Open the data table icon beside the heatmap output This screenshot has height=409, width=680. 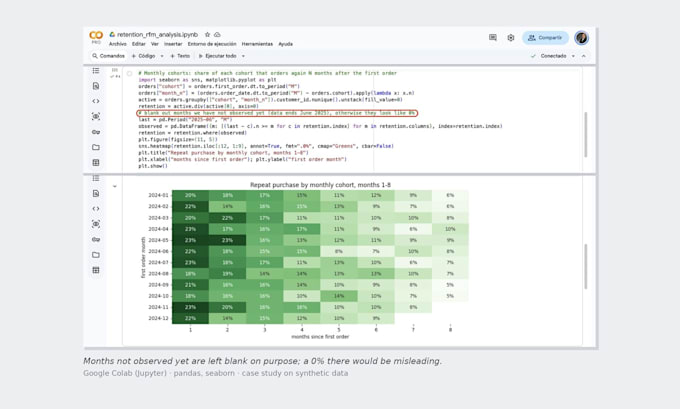pyautogui.click(x=96, y=270)
